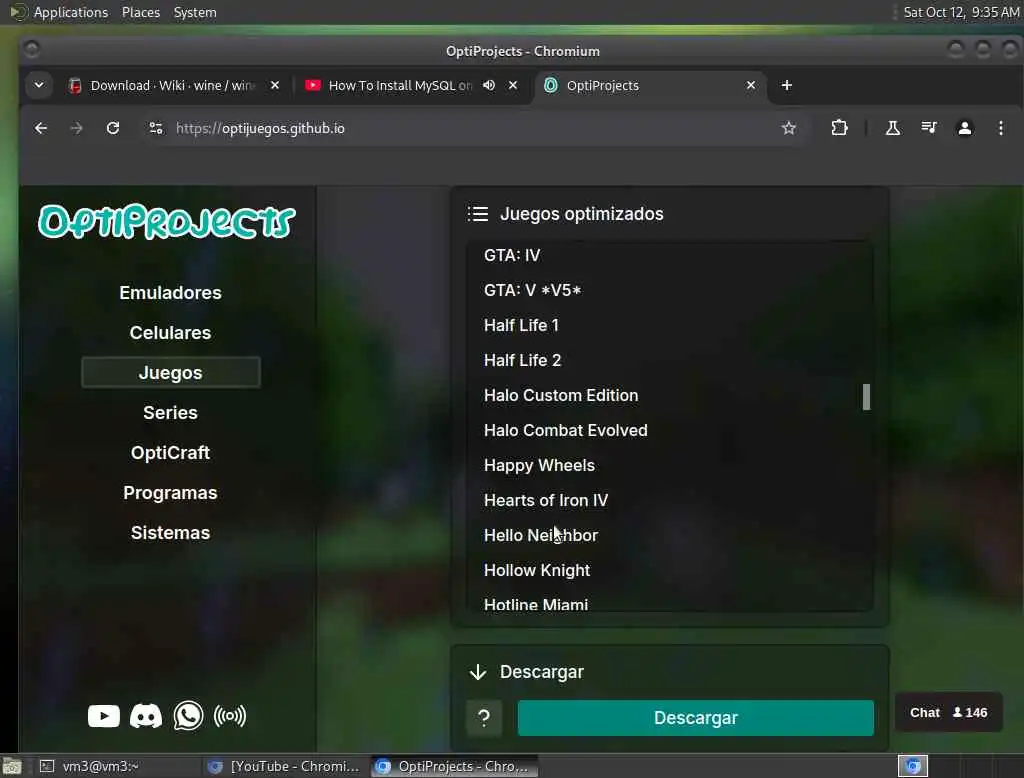
Task: Reload the OptiProjects page
Action: (x=113, y=128)
